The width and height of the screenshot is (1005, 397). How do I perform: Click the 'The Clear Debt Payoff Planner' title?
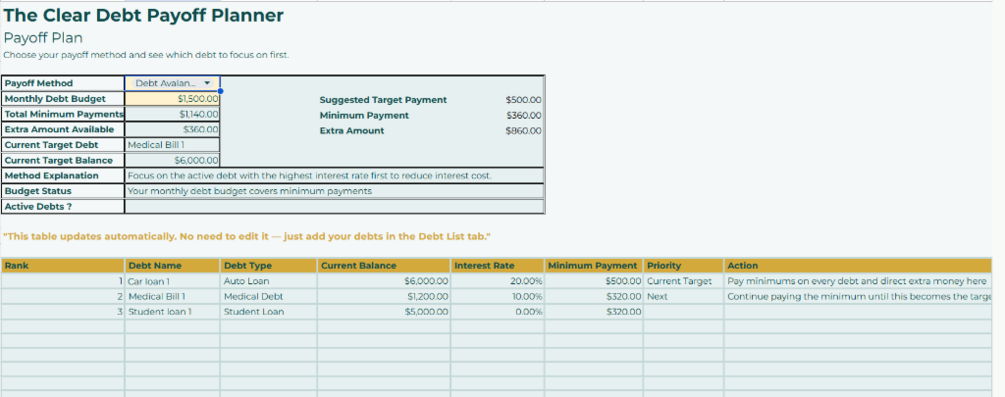(144, 15)
